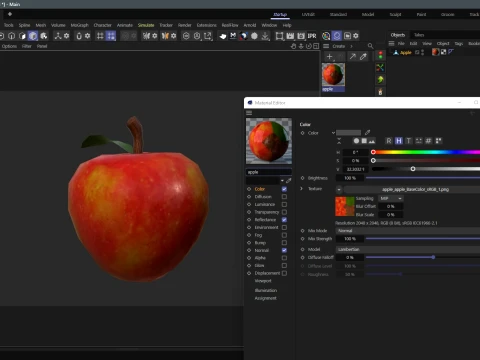Screen dimensions: 480x360
Task: Click the Diffuse Falloff slider handle
Action: click(x=433, y=257)
